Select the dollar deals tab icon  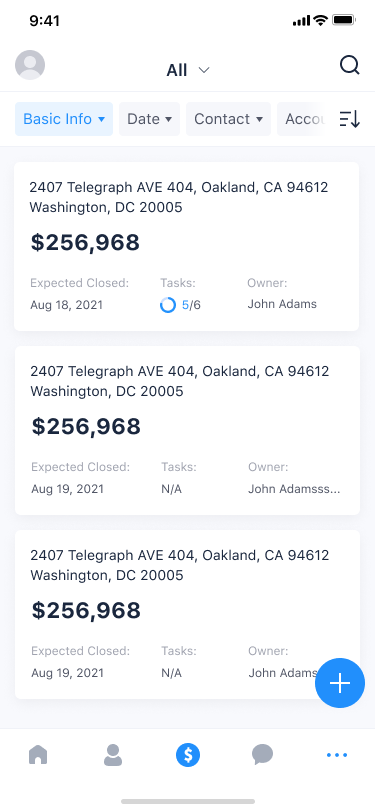188,755
